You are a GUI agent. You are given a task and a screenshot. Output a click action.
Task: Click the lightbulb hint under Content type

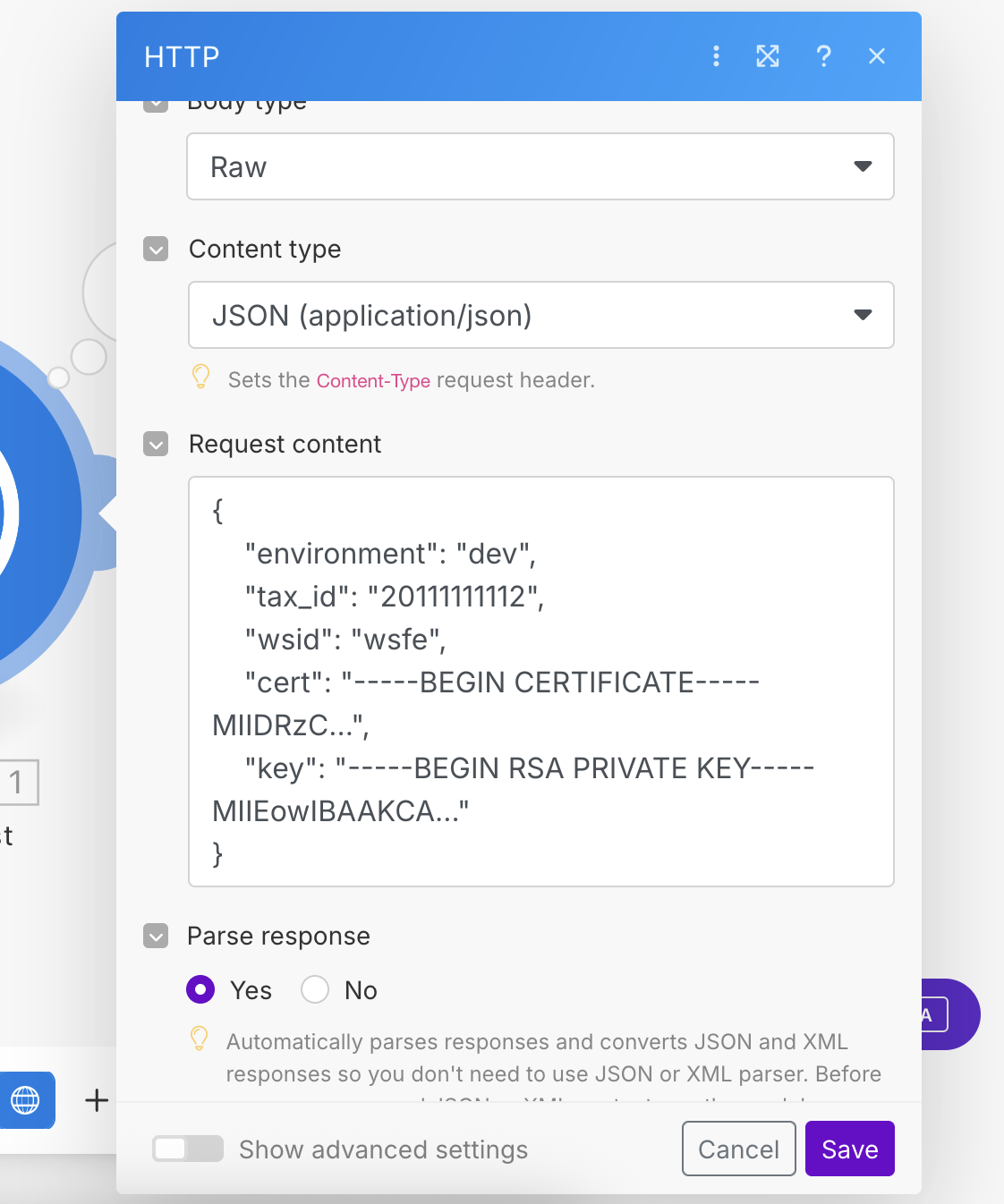201,377
